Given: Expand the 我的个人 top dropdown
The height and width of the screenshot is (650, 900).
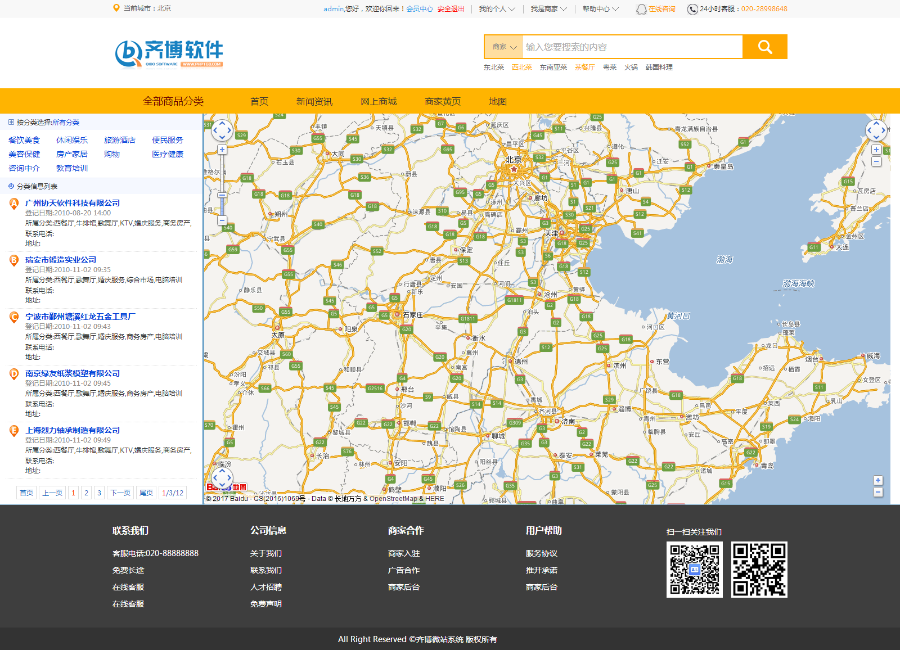Looking at the screenshot, I should click(496, 9).
